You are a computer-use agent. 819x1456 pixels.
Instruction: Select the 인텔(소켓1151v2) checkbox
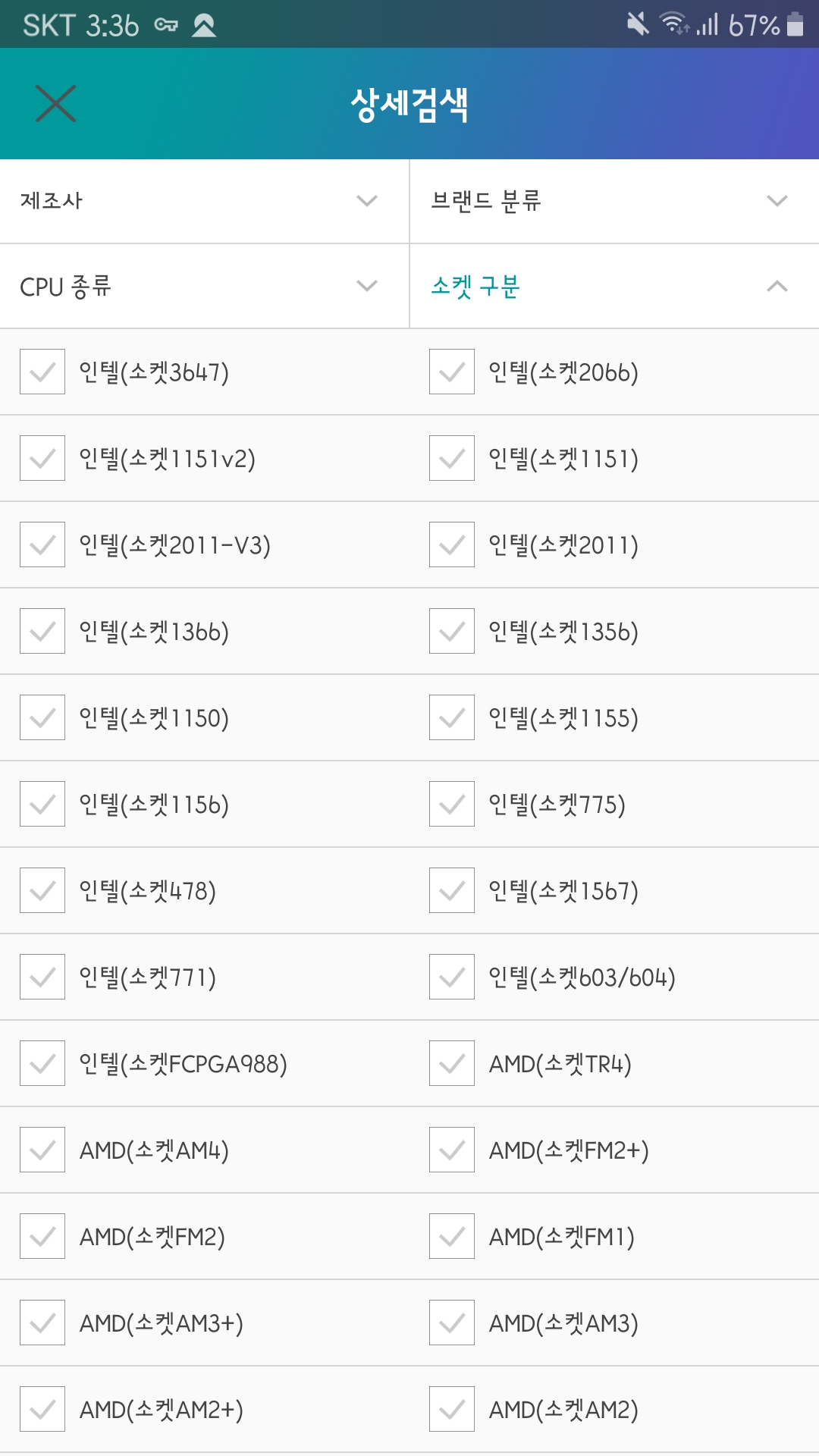point(42,458)
